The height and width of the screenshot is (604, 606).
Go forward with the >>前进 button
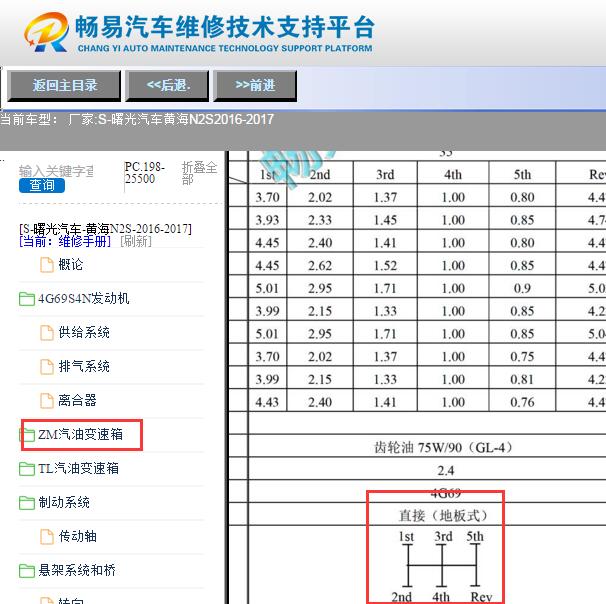[x=255, y=85]
